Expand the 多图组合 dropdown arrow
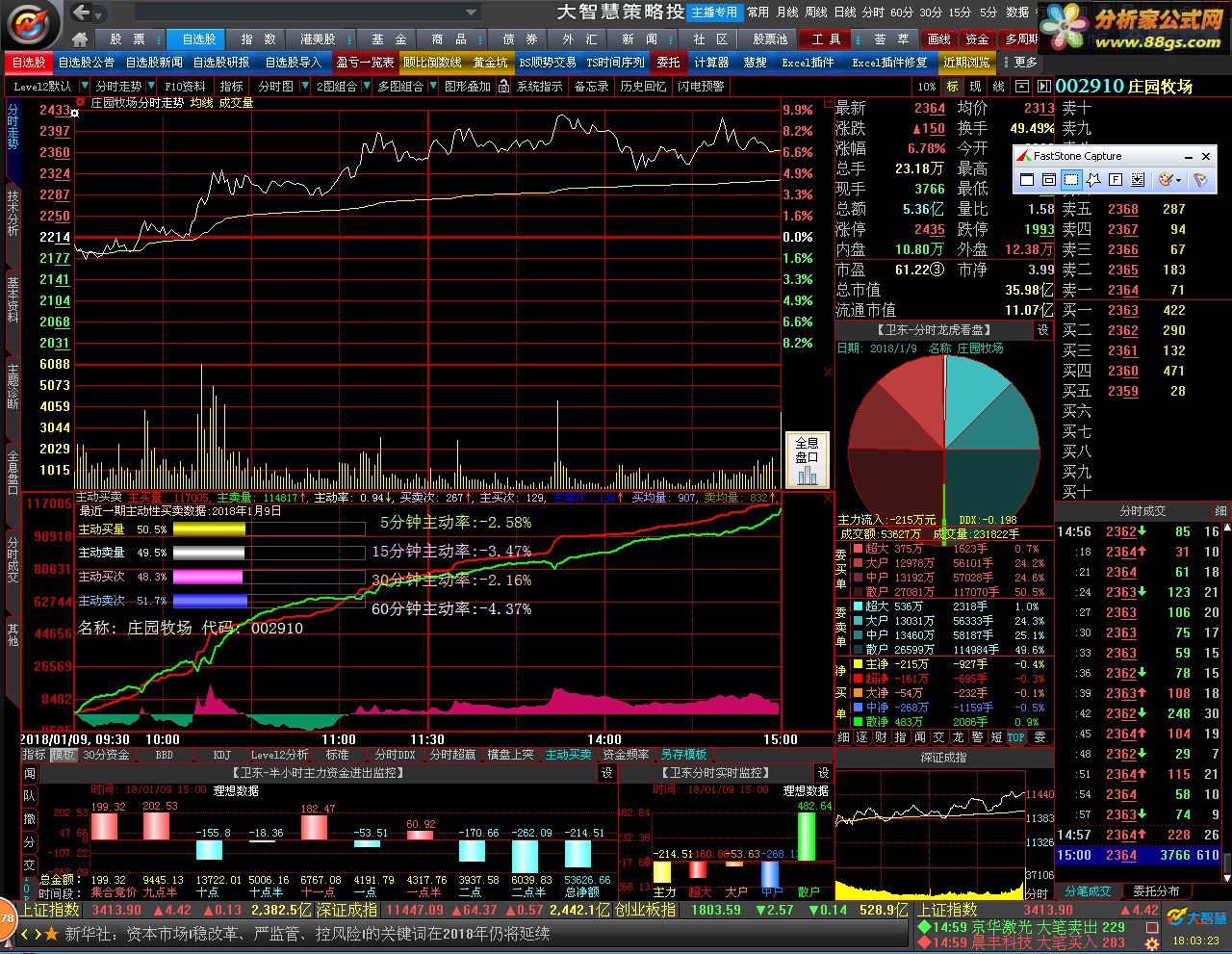Screen dimensions: 1232x954 point(431,86)
